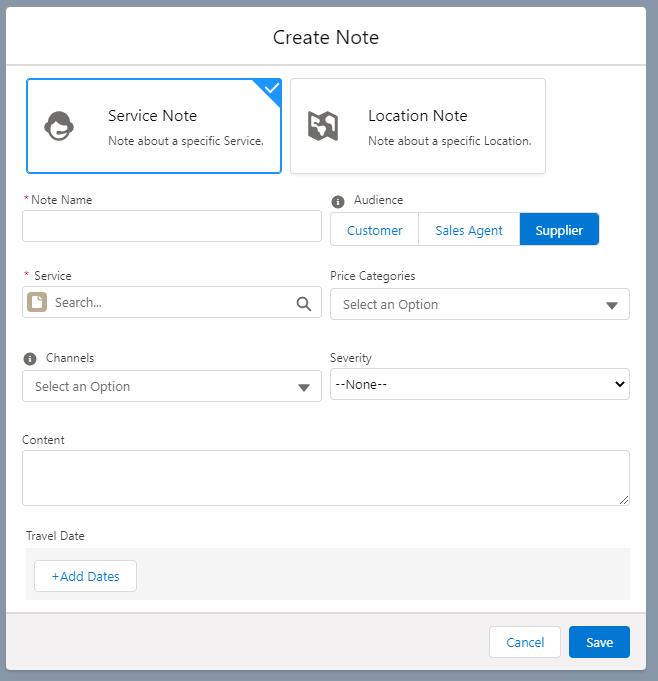Set audience to Sales Agent

pyautogui.click(x=469, y=230)
